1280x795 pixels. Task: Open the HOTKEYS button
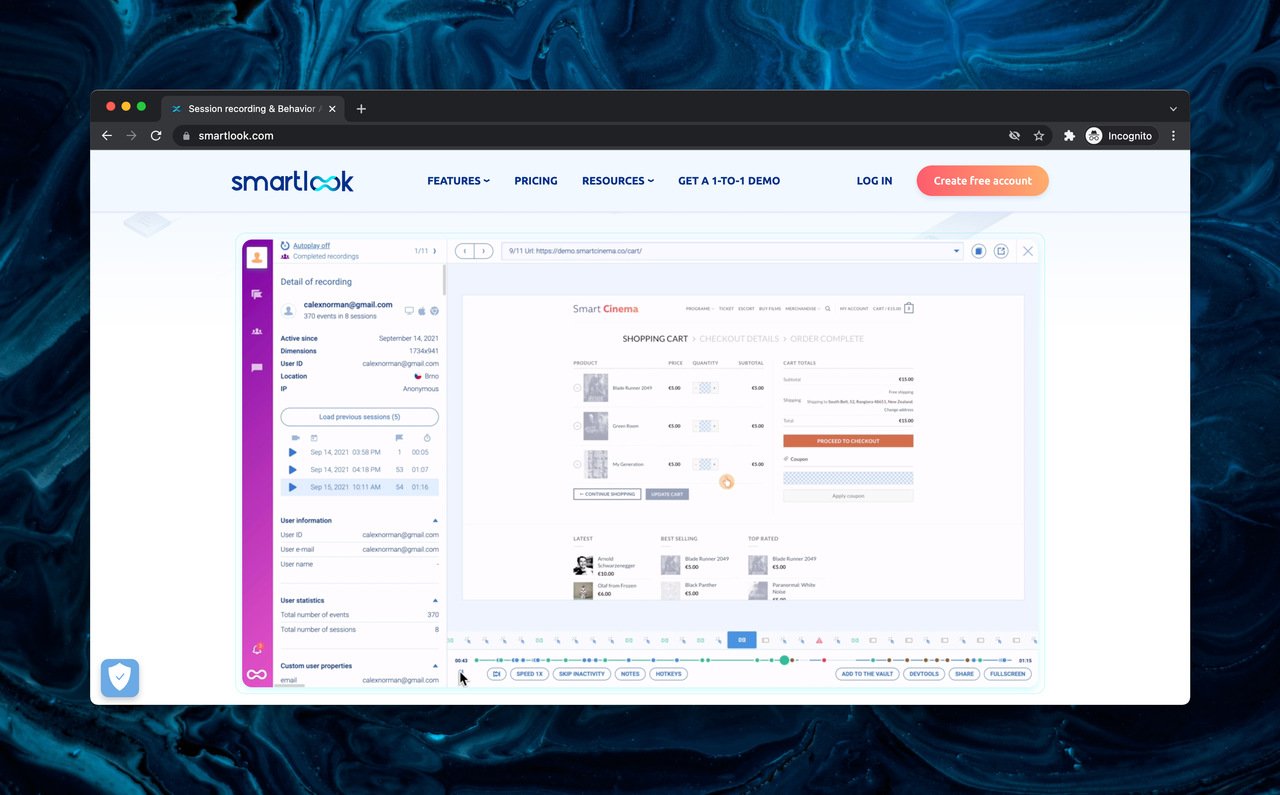tap(668, 674)
